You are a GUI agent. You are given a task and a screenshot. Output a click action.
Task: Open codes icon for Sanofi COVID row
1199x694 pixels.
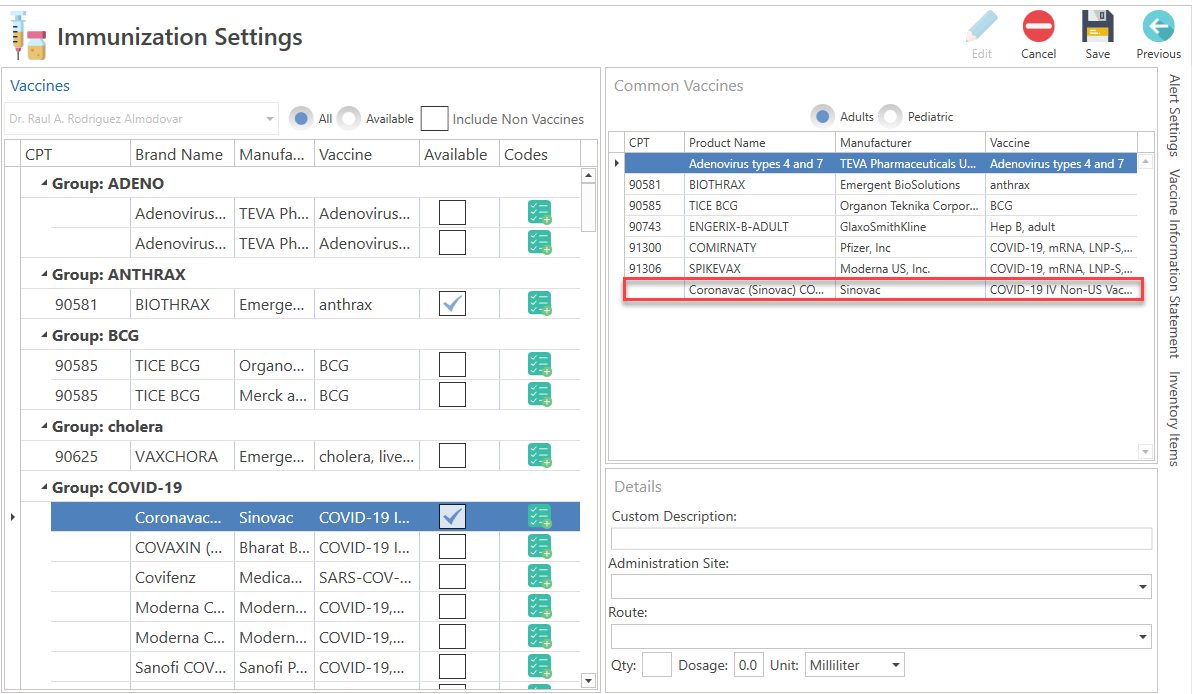click(540, 666)
